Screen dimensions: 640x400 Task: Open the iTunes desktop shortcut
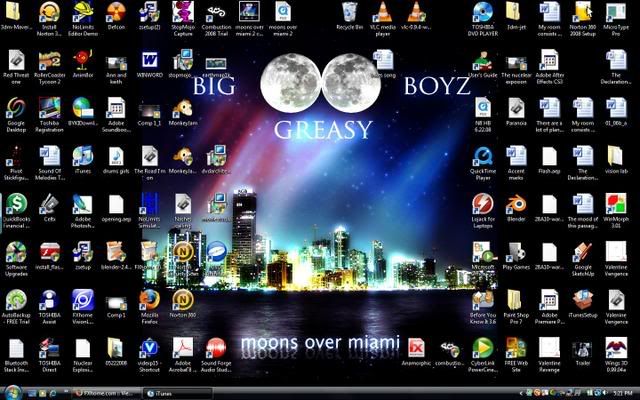(x=83, y=160)
